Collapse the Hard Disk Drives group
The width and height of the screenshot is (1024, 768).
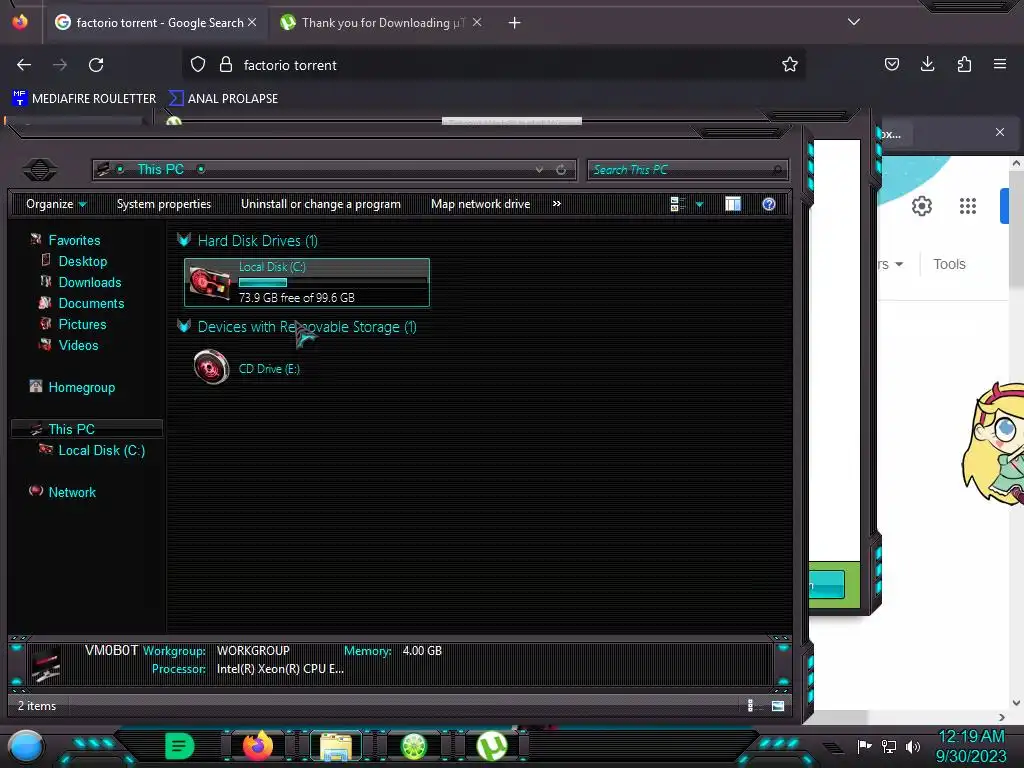pyautogui.click(x=184, y=240)
